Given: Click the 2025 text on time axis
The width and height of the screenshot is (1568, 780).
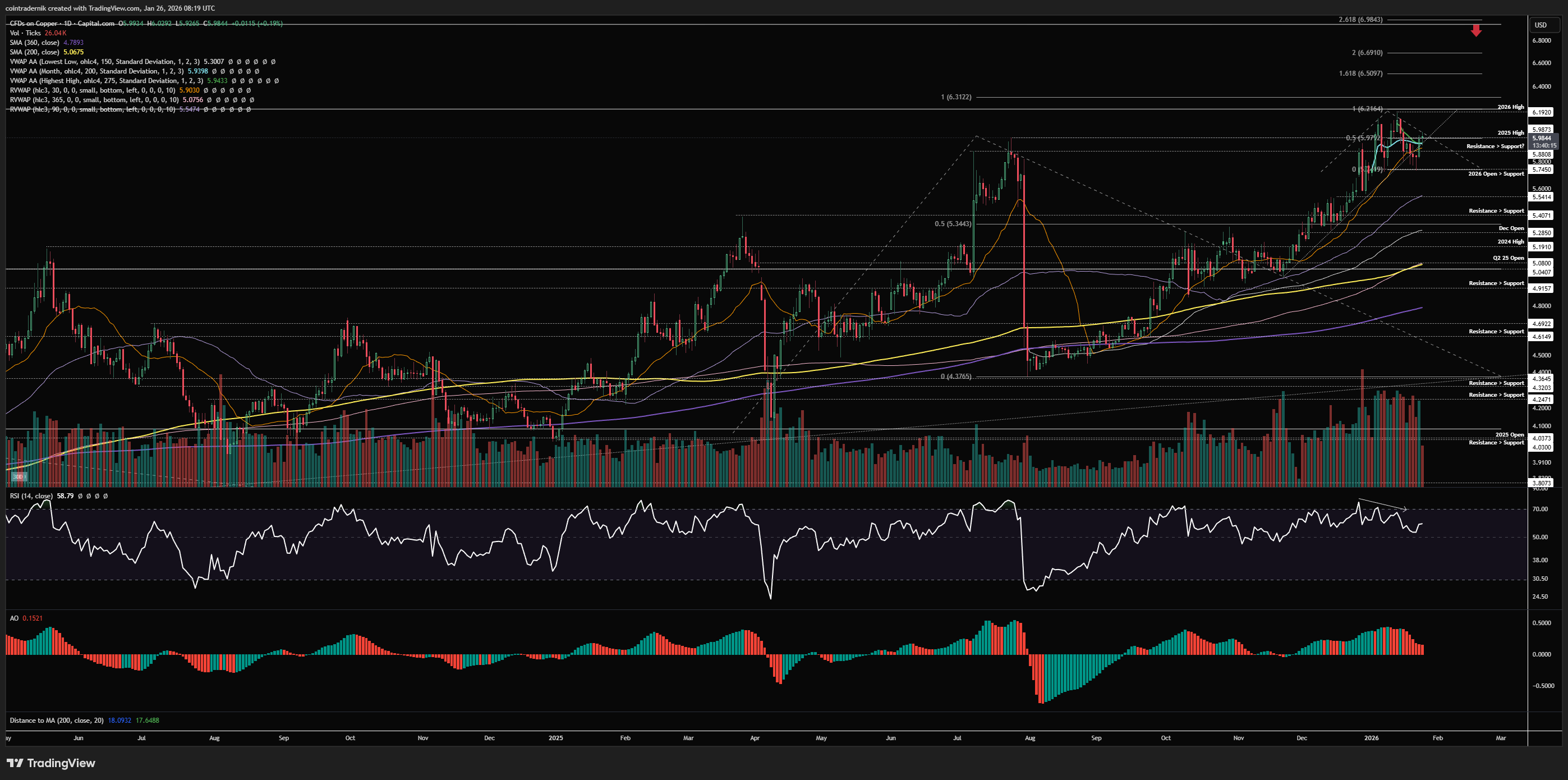Looking at the screenshot, I should point(555,738).
